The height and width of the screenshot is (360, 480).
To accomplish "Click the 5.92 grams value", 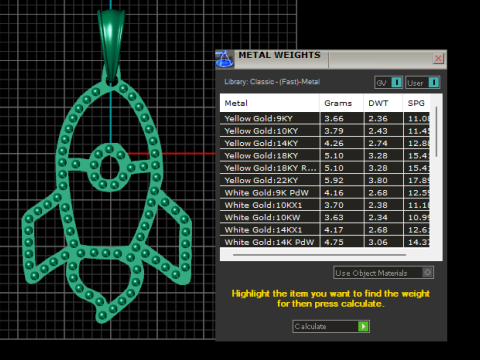I will tap(334, 180).
